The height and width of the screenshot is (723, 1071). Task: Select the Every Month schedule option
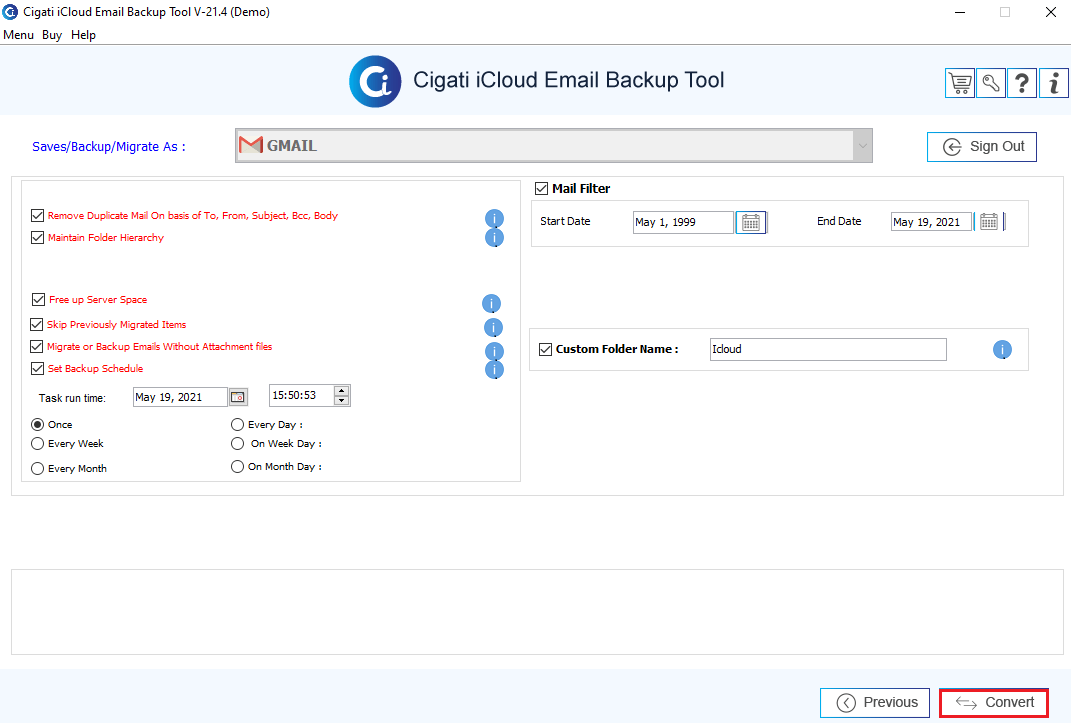coord(38,468)
